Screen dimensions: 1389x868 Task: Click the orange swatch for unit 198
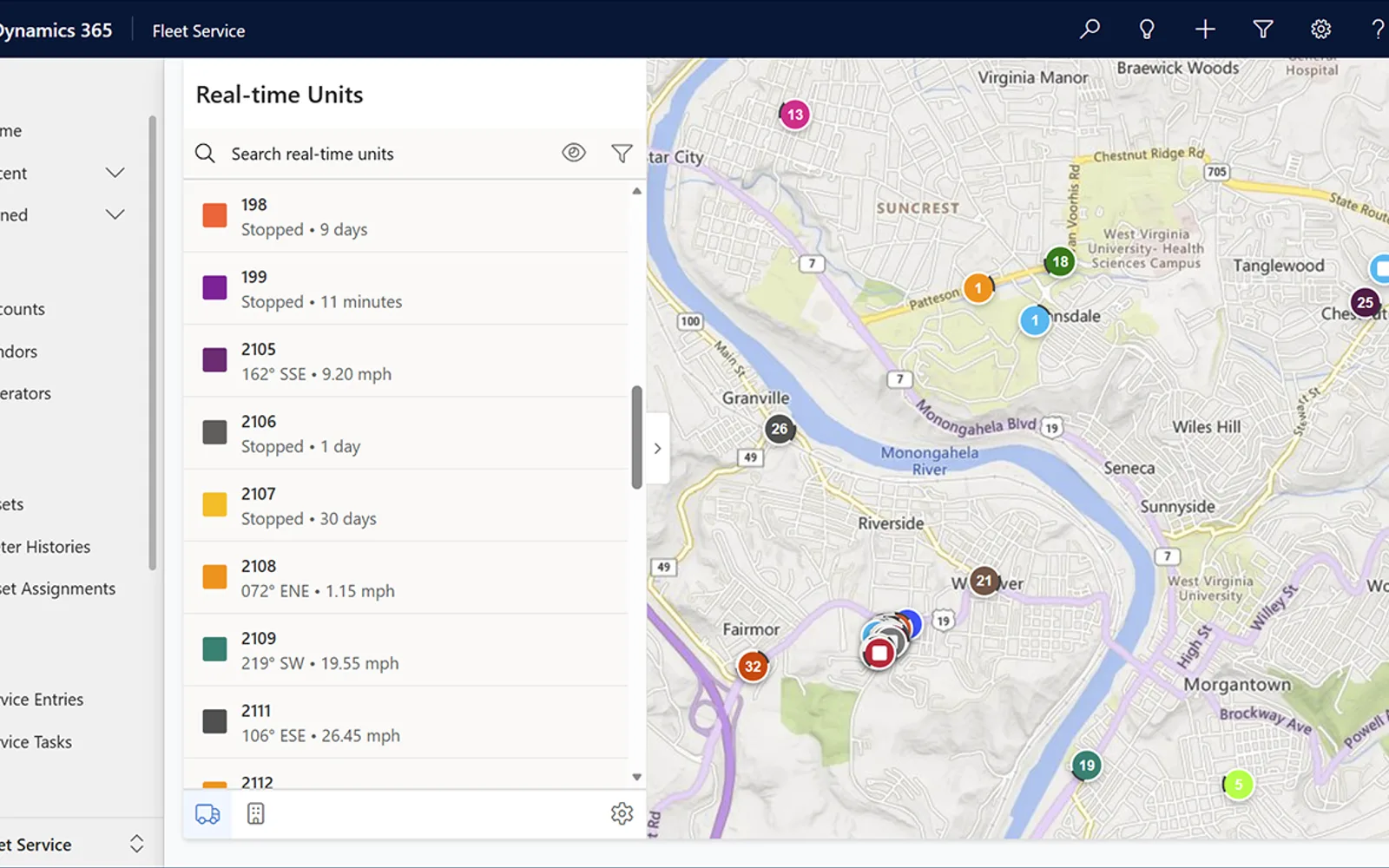point(214,215)
